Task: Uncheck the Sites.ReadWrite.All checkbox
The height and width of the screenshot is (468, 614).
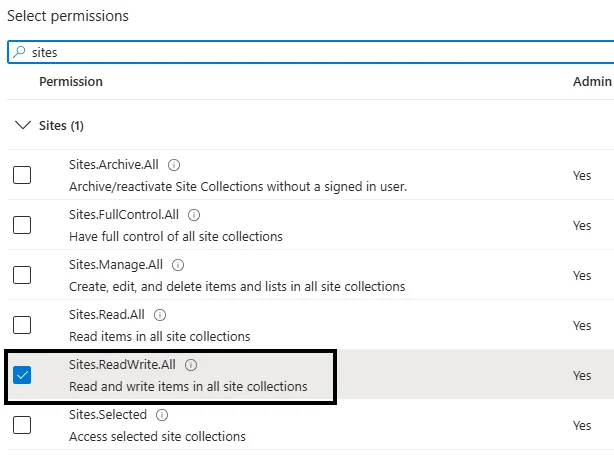Action: pyautogui.click(x=22, y=375)
